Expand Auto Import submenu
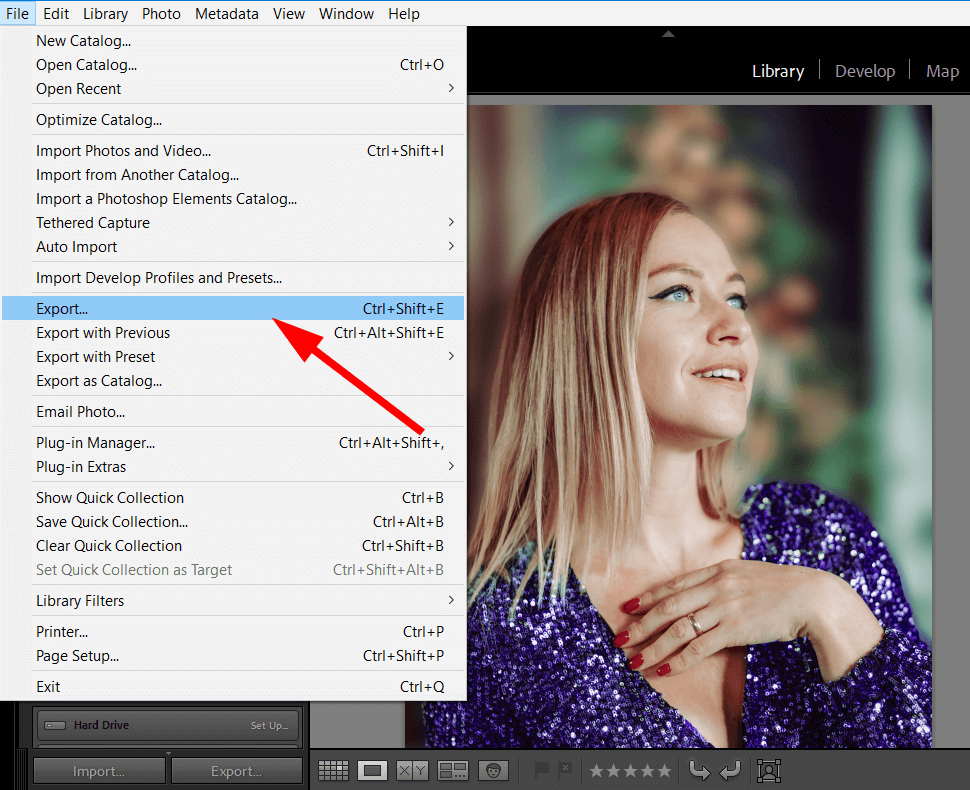Image resolution: width=970 pixels, height=790 pixels. tap(451, 246)
